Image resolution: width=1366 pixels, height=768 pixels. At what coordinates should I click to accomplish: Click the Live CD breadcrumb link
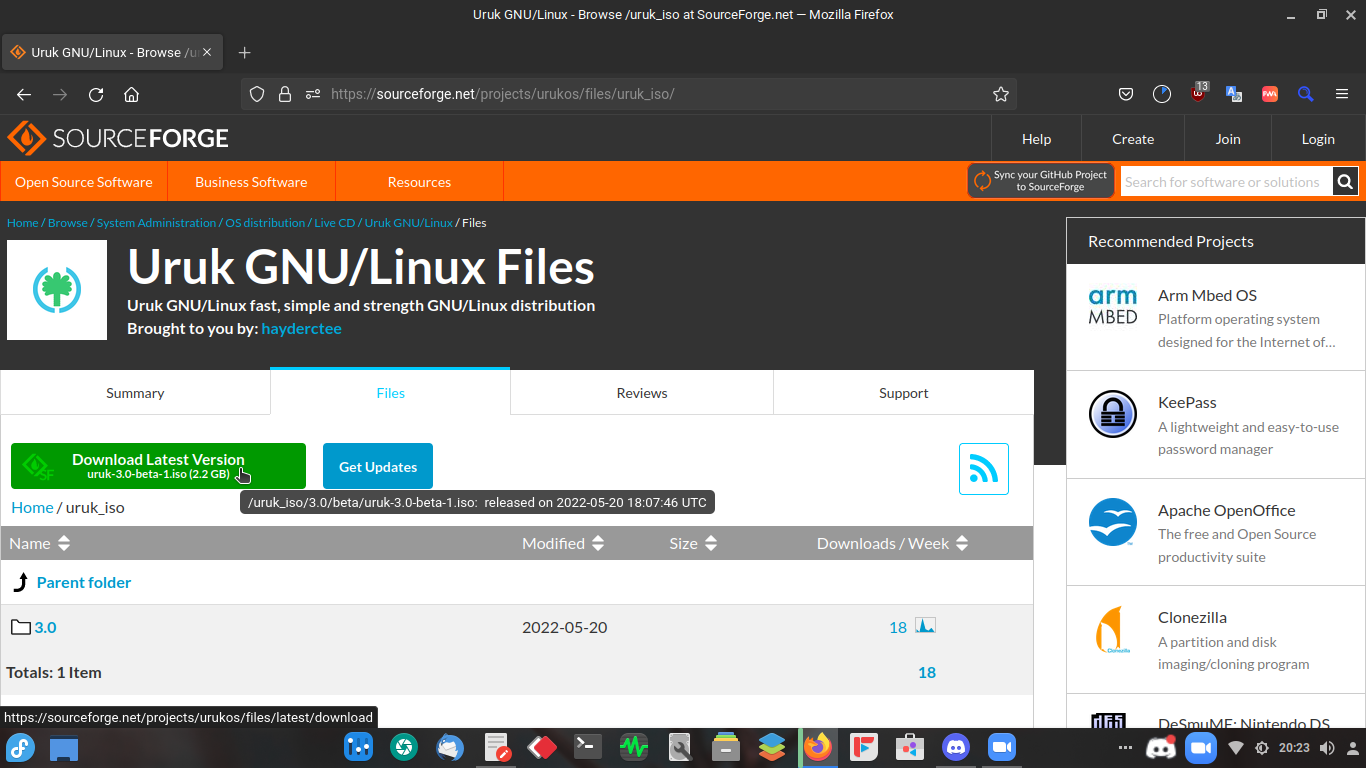(335, 223)
